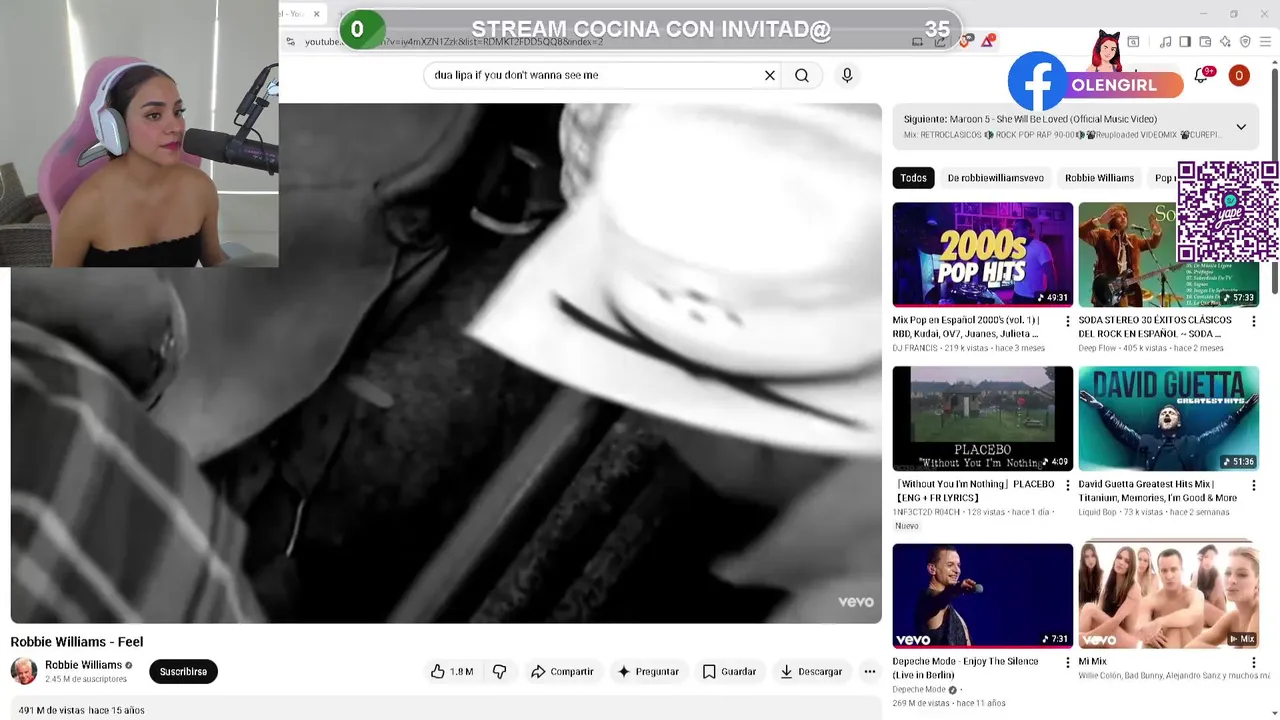The height and width of the screenshot is (720, 1280).
Task: Open YouTube notifications bell
Action: [x=1201, y=75]
